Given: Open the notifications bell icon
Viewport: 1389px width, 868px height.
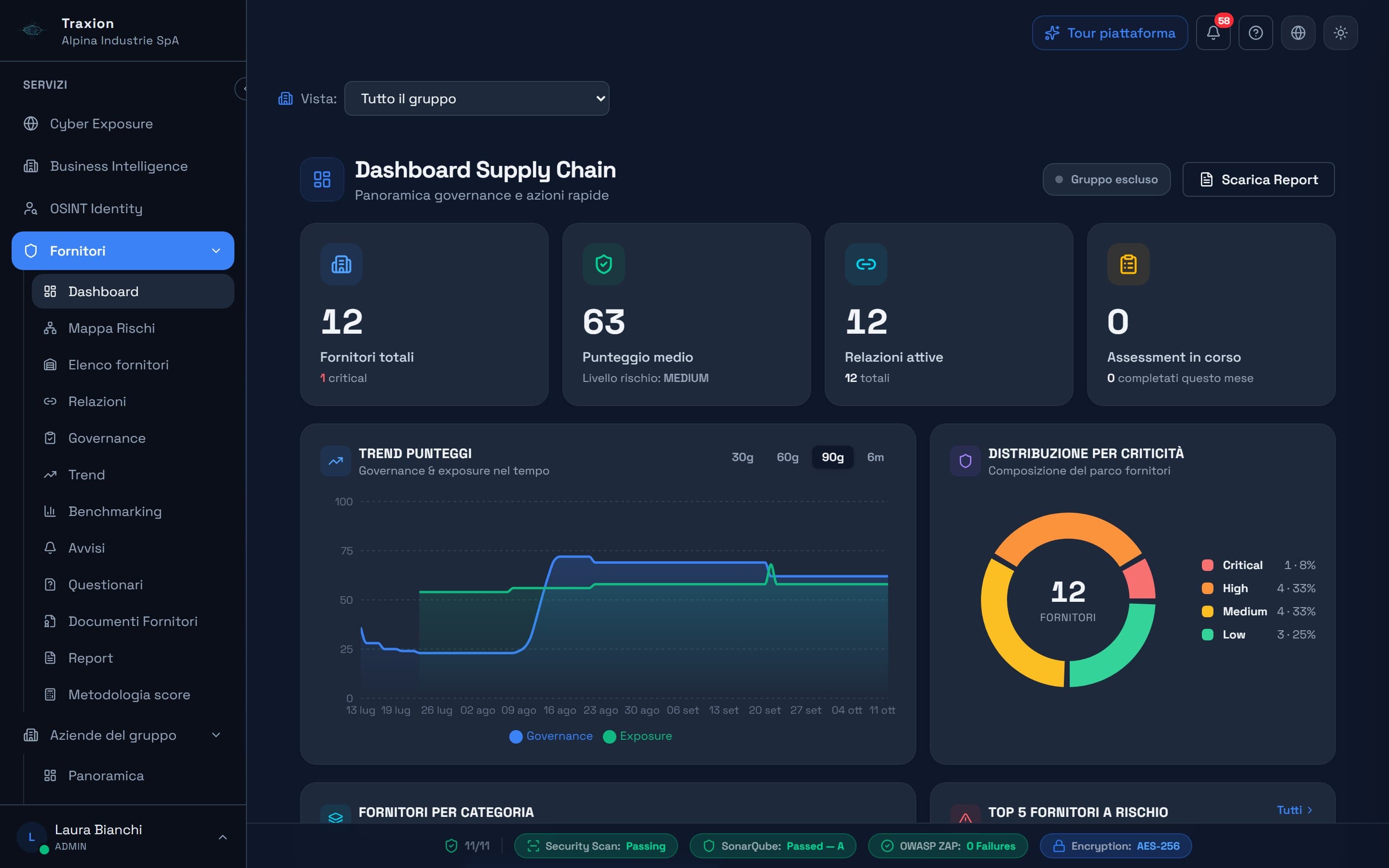Looking at the screenshot, I should tap(1213, 33).
